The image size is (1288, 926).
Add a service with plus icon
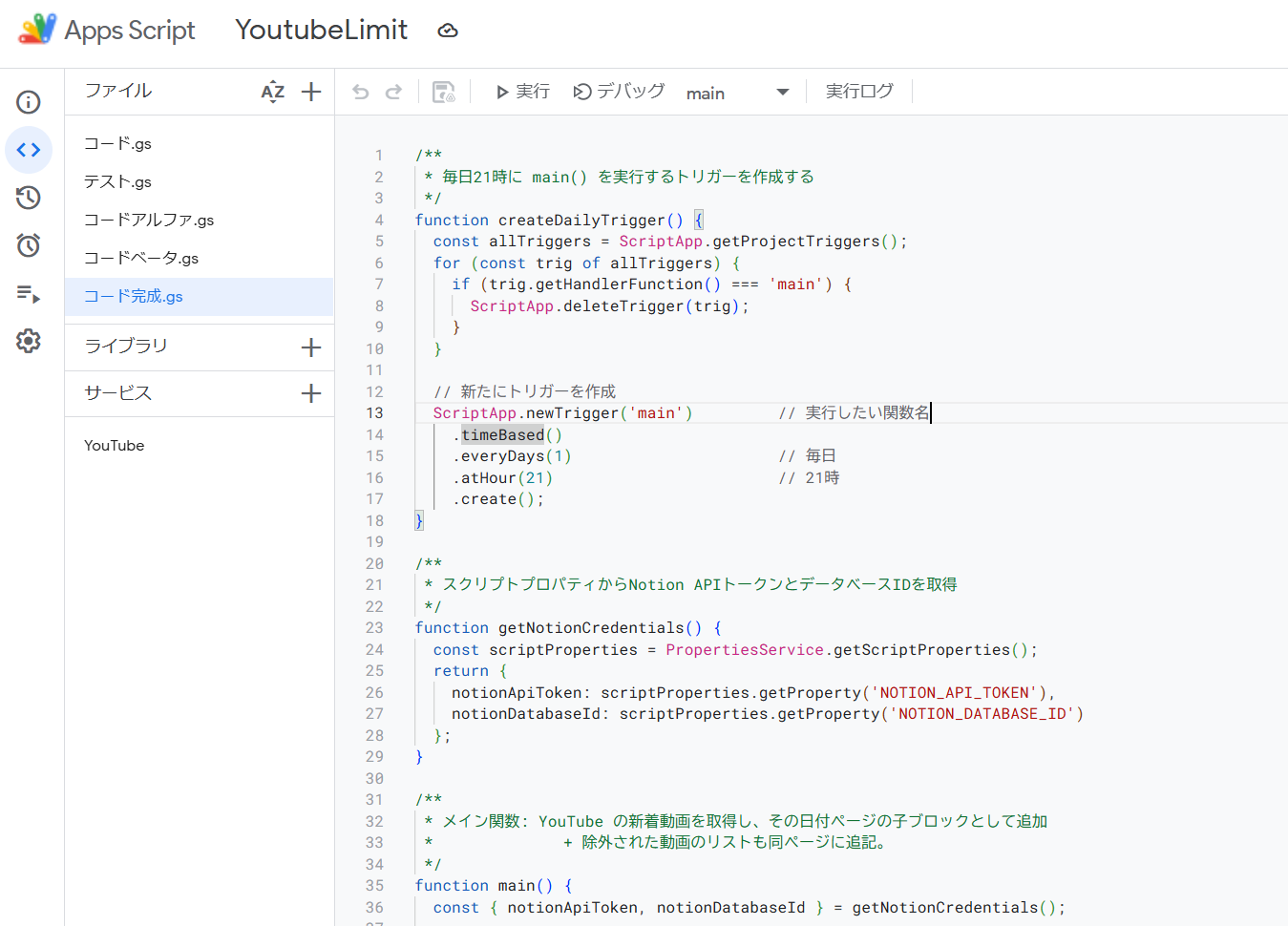click(311, 393)
